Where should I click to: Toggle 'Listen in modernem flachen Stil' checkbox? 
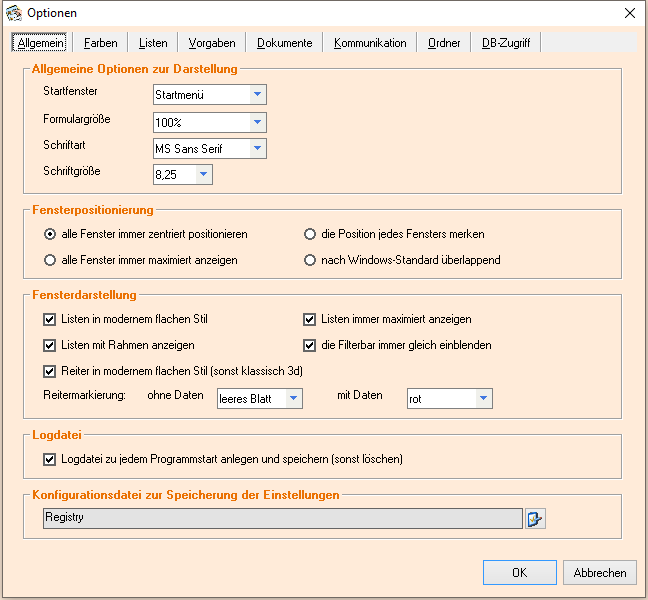click(50, 320)
